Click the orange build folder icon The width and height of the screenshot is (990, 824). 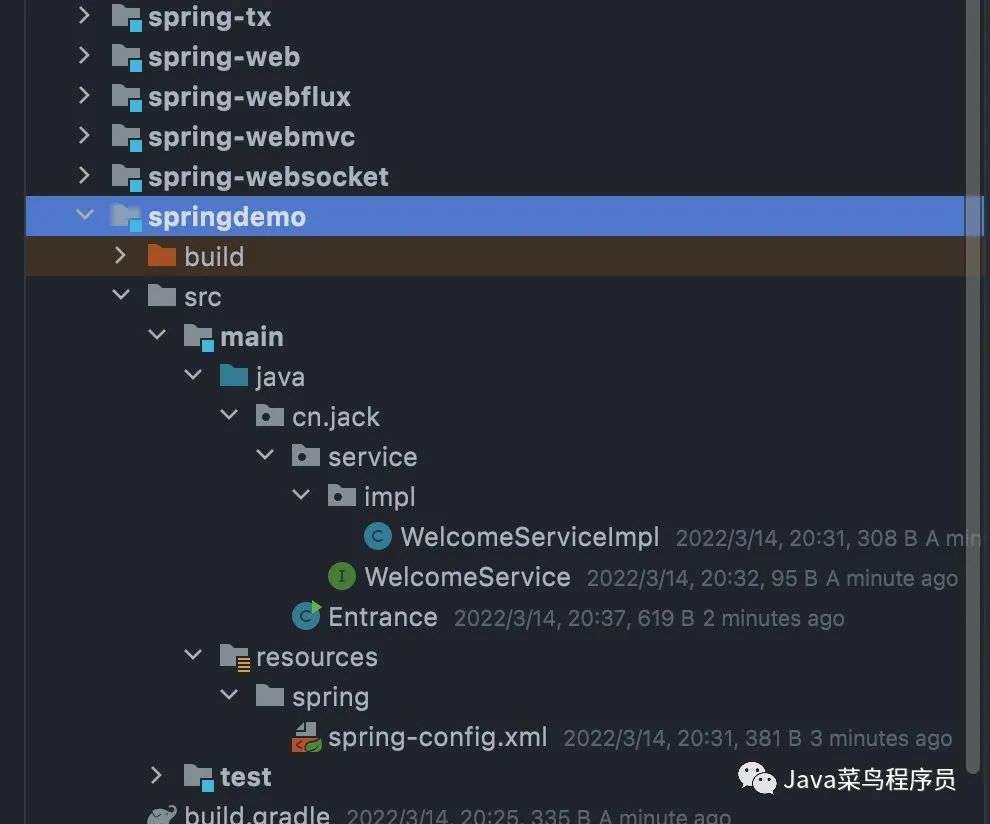pos(162,256)
